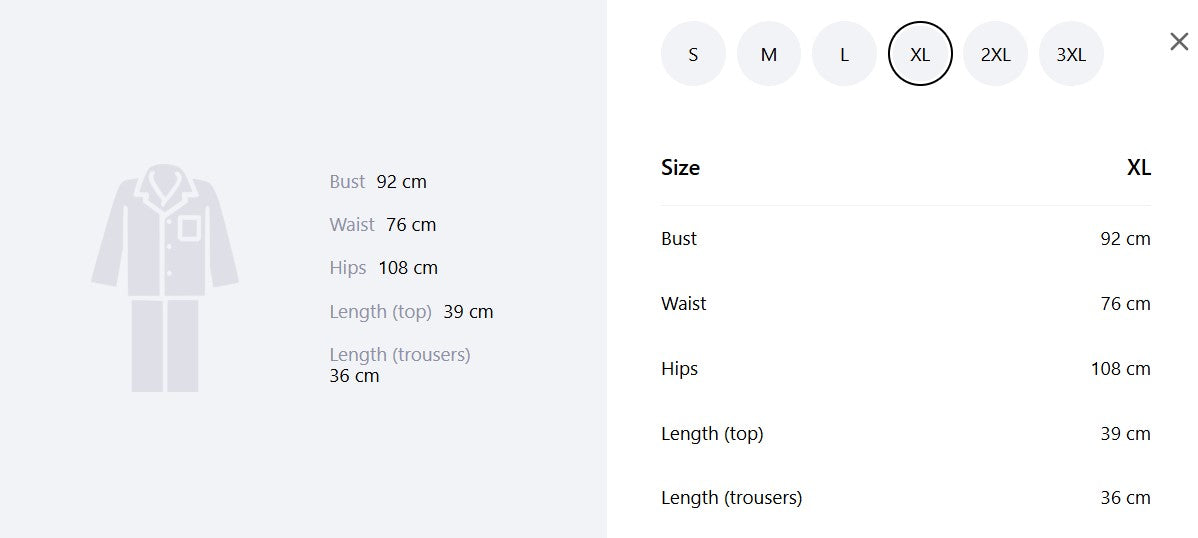Image resolution: width=1198 pixels, height=538 pixels.
Task: Click the Hips row in size table
Action: pos(906,368)
